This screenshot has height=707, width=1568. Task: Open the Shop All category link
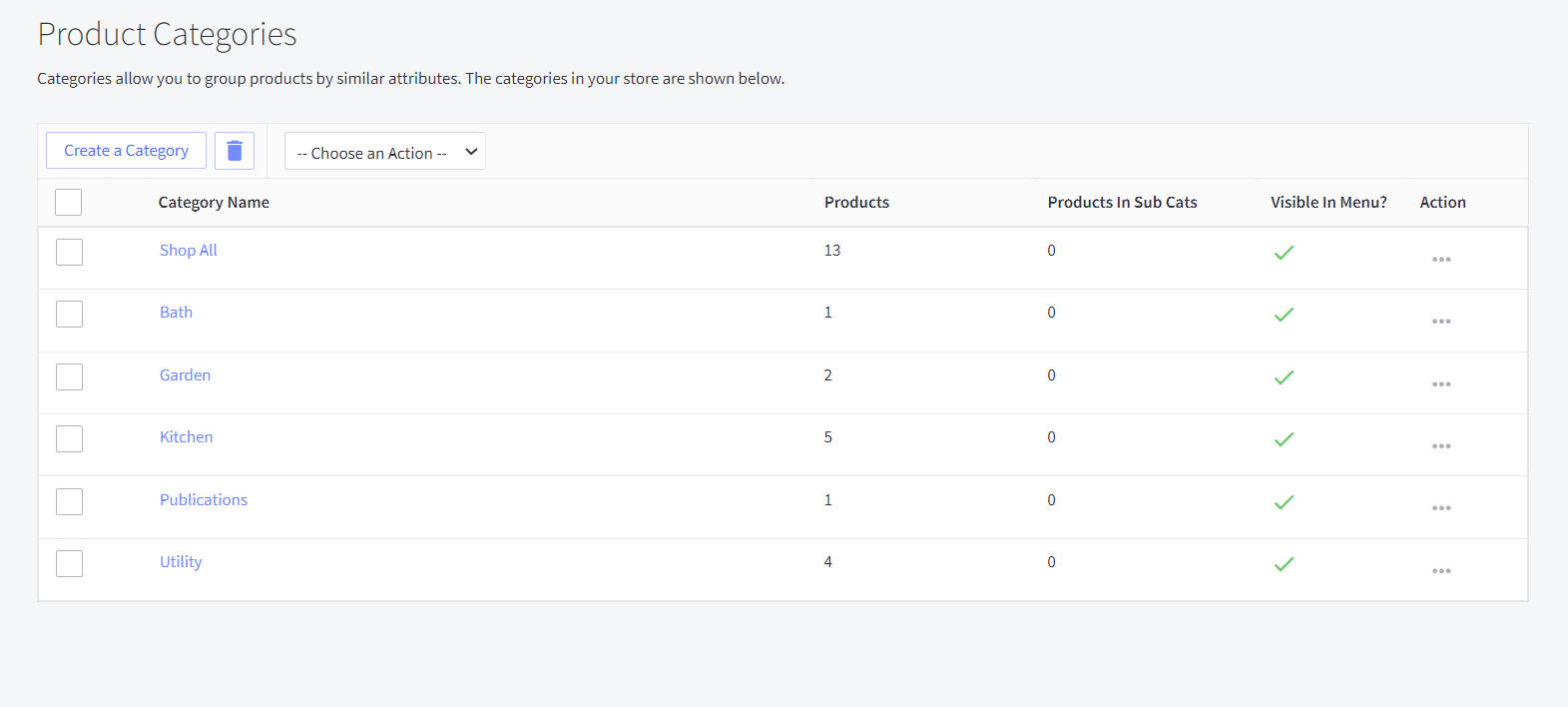click(188, 251)
